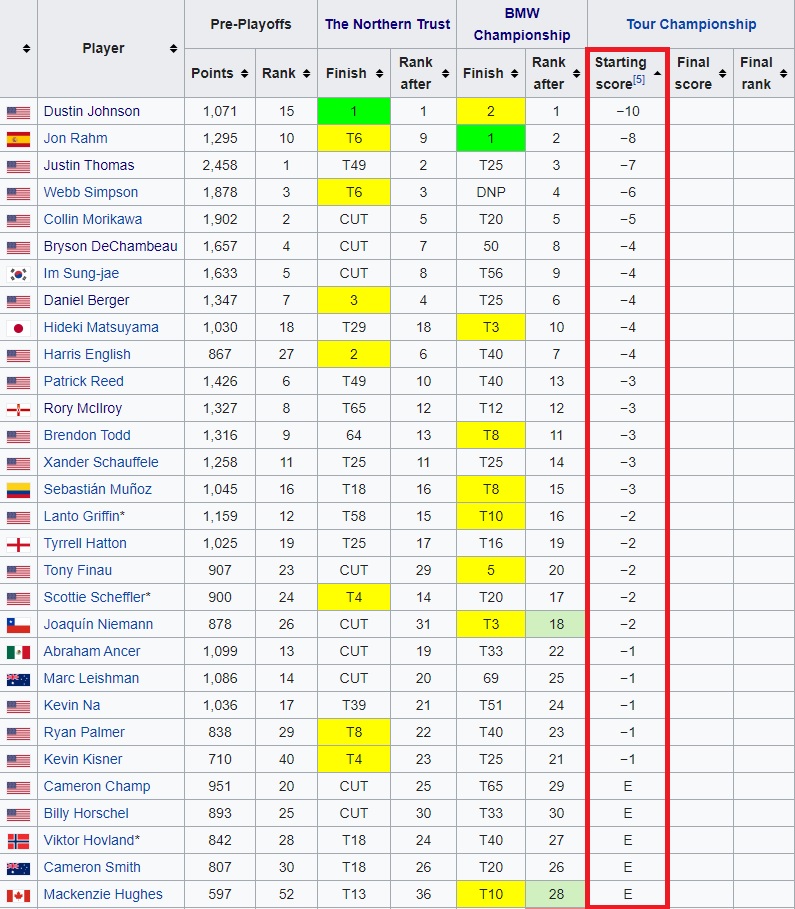Open Patrick Reed player link
Screen dimensions: 795x909
(x=84, y=381)
